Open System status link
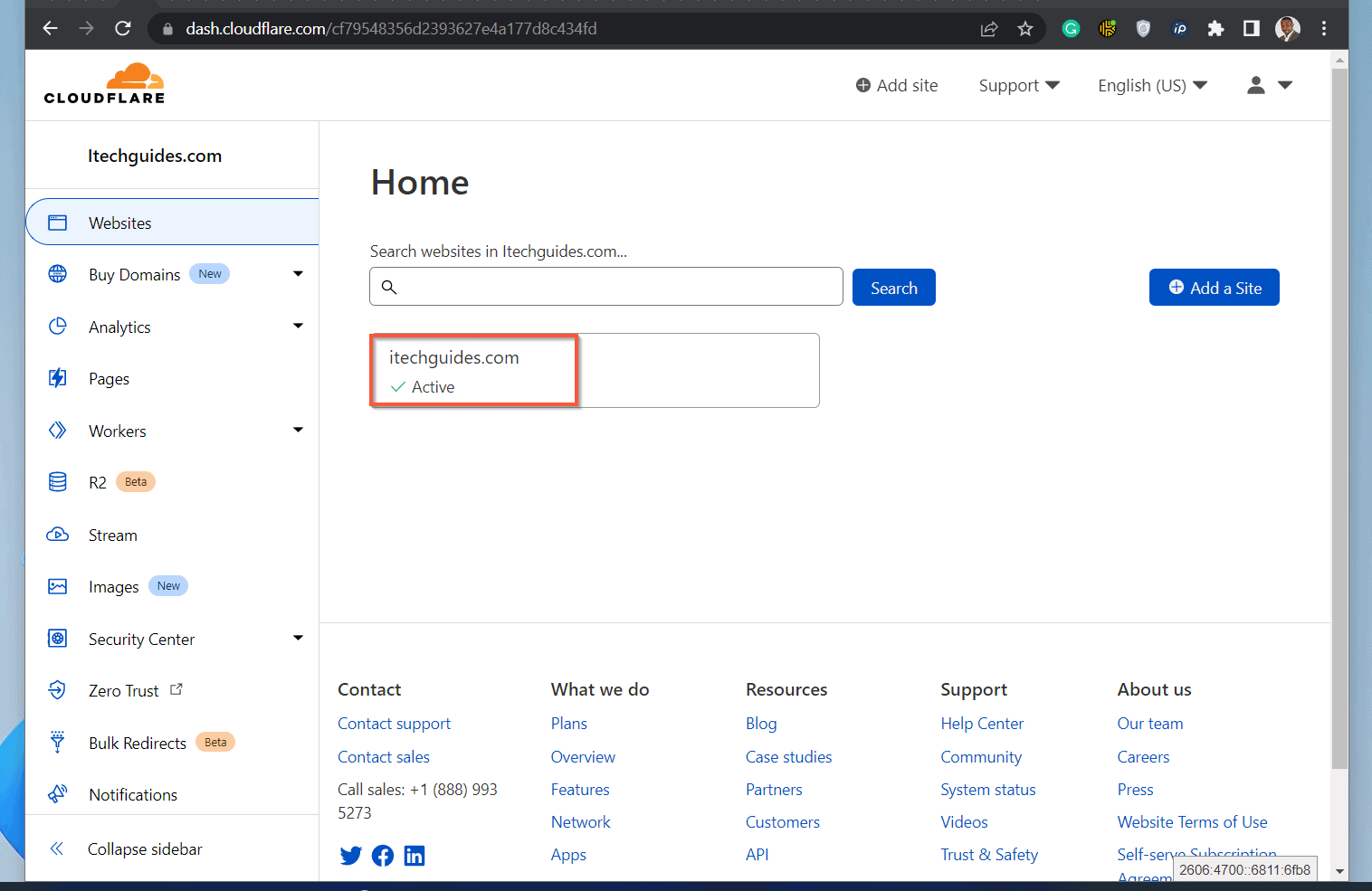1372x891 pixels. pos(988,790)
